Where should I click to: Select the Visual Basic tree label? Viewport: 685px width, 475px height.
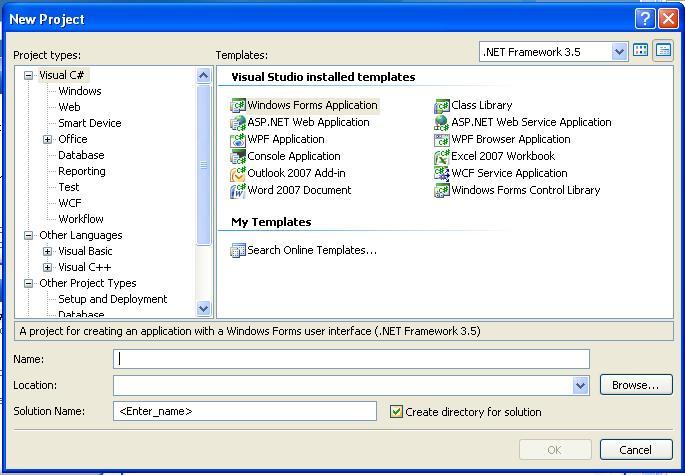[85, 251]
